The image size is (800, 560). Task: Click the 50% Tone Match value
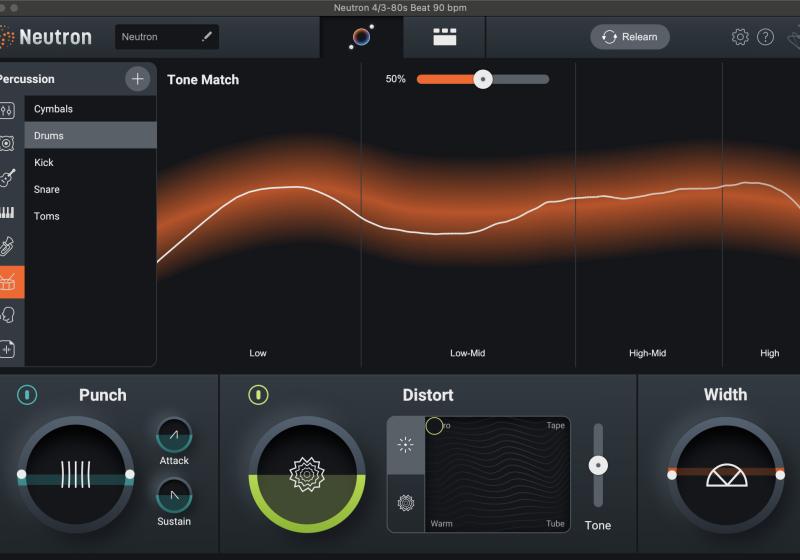[395, 79]
